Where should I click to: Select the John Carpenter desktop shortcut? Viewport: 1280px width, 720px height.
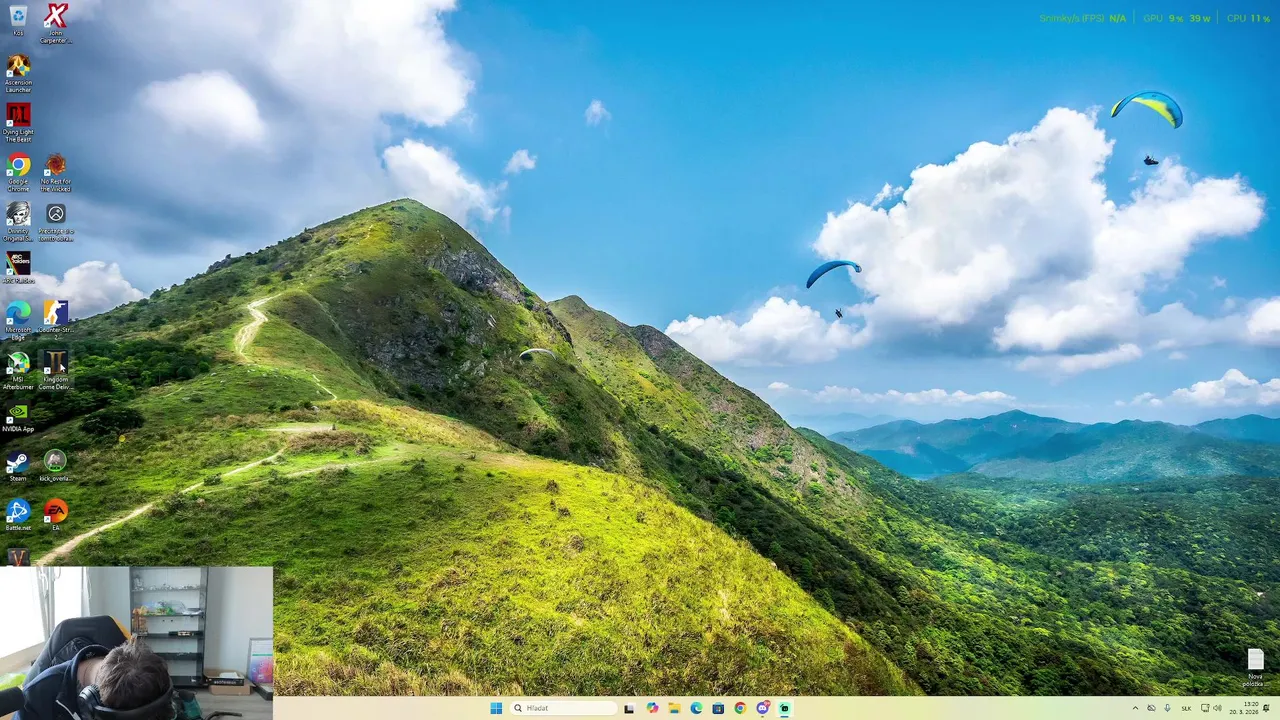pyautogui.click(x=56, y=23)
